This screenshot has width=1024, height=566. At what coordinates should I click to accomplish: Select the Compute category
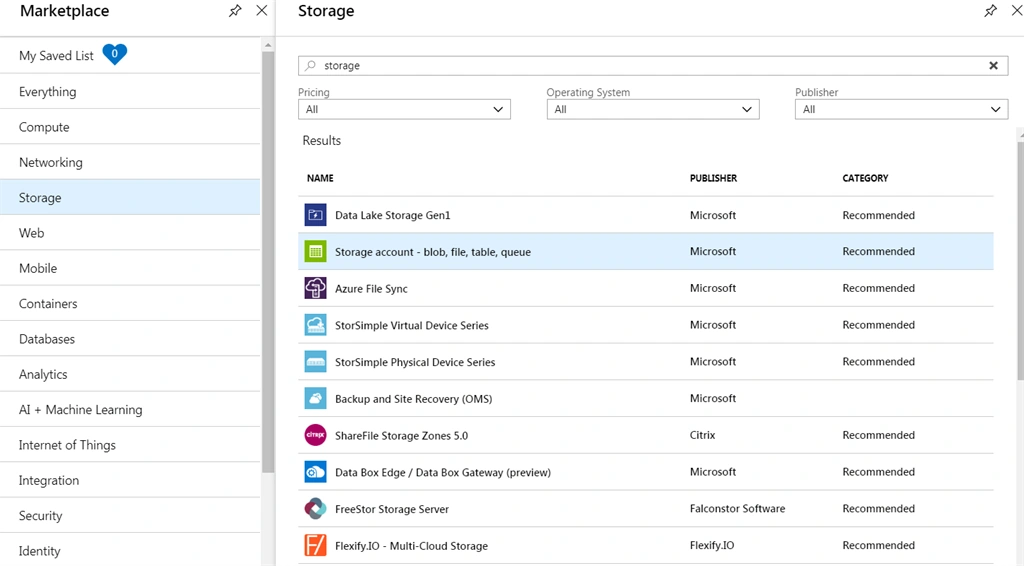[130, 127]
